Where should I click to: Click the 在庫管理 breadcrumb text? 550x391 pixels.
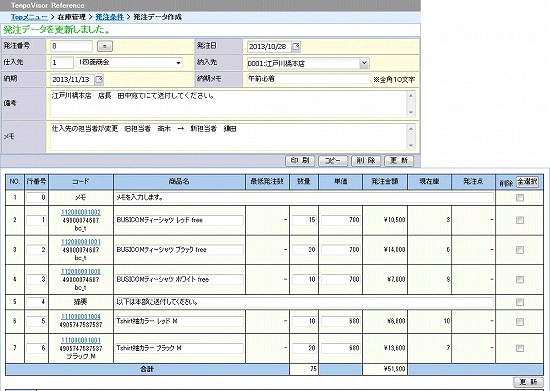pos(72,17)
